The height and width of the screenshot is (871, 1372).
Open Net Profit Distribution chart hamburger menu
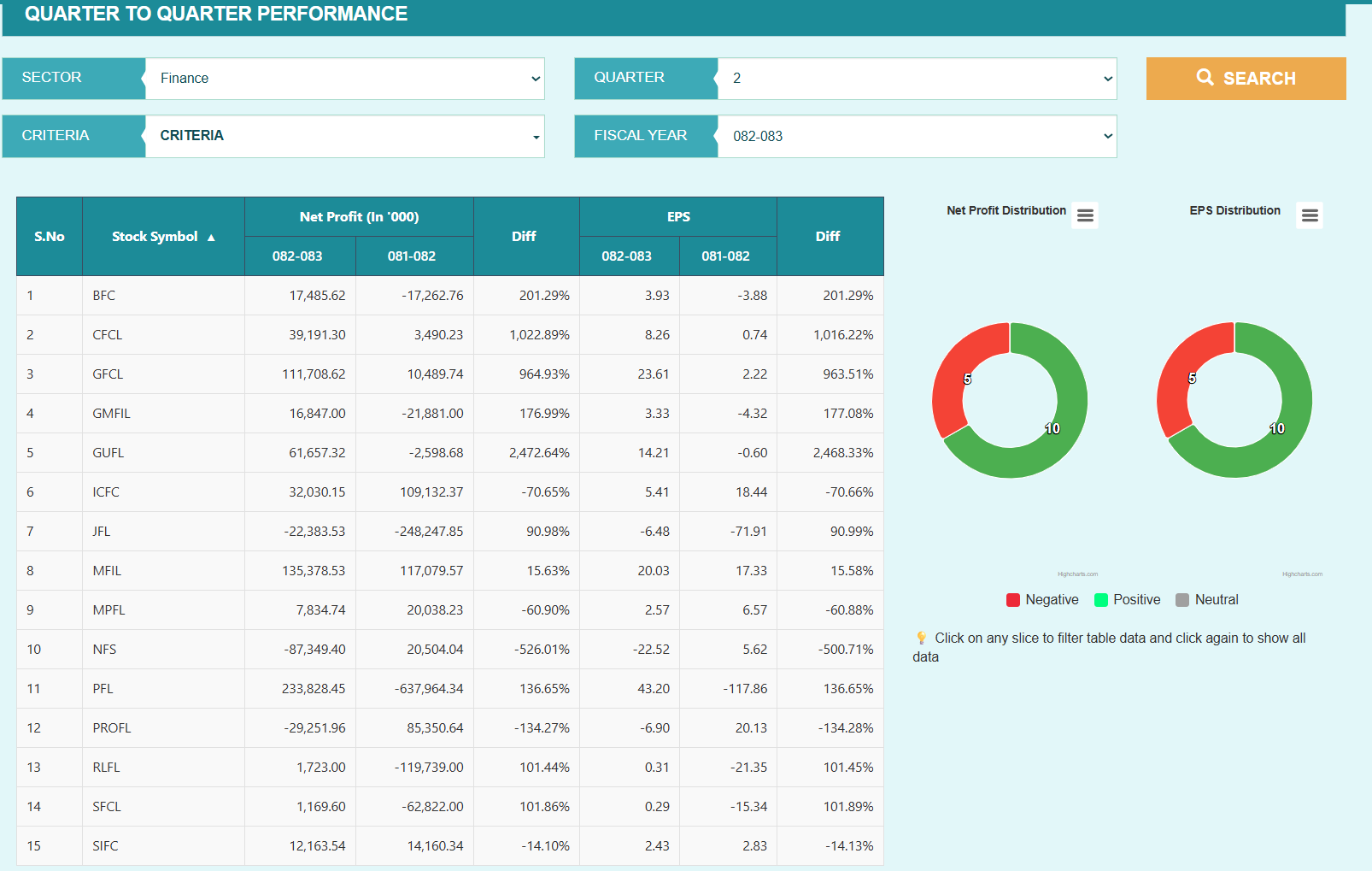(x=1085, y=215)
